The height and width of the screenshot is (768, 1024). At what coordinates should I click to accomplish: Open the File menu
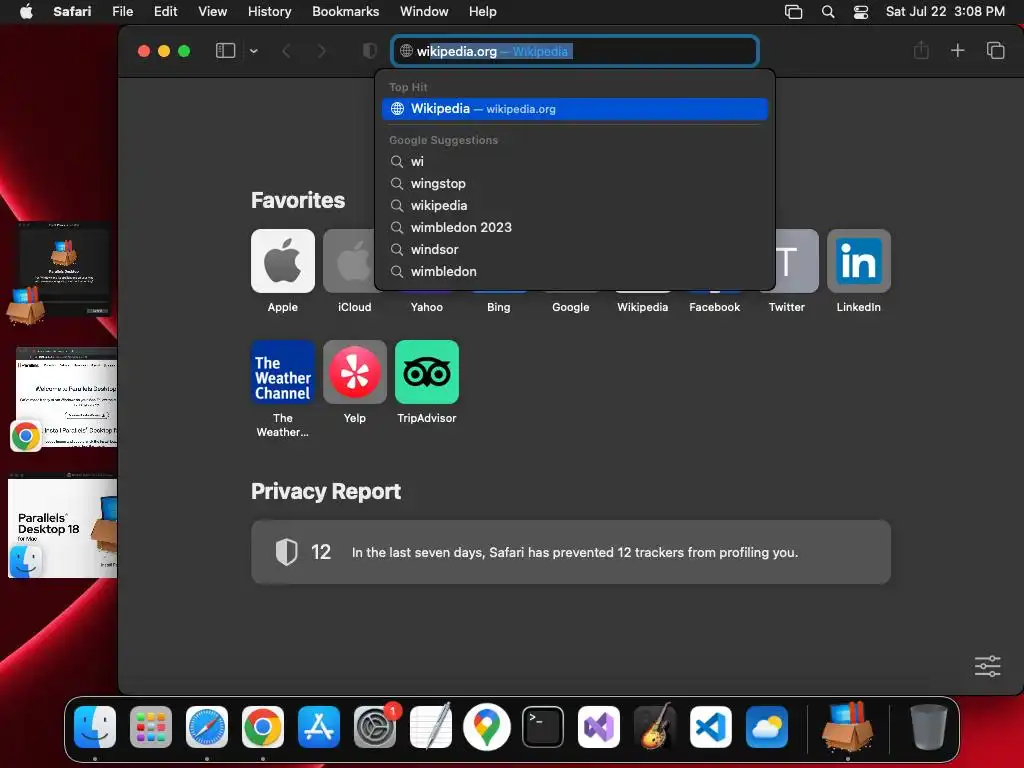pyautogui.click(x=122, y=12)
